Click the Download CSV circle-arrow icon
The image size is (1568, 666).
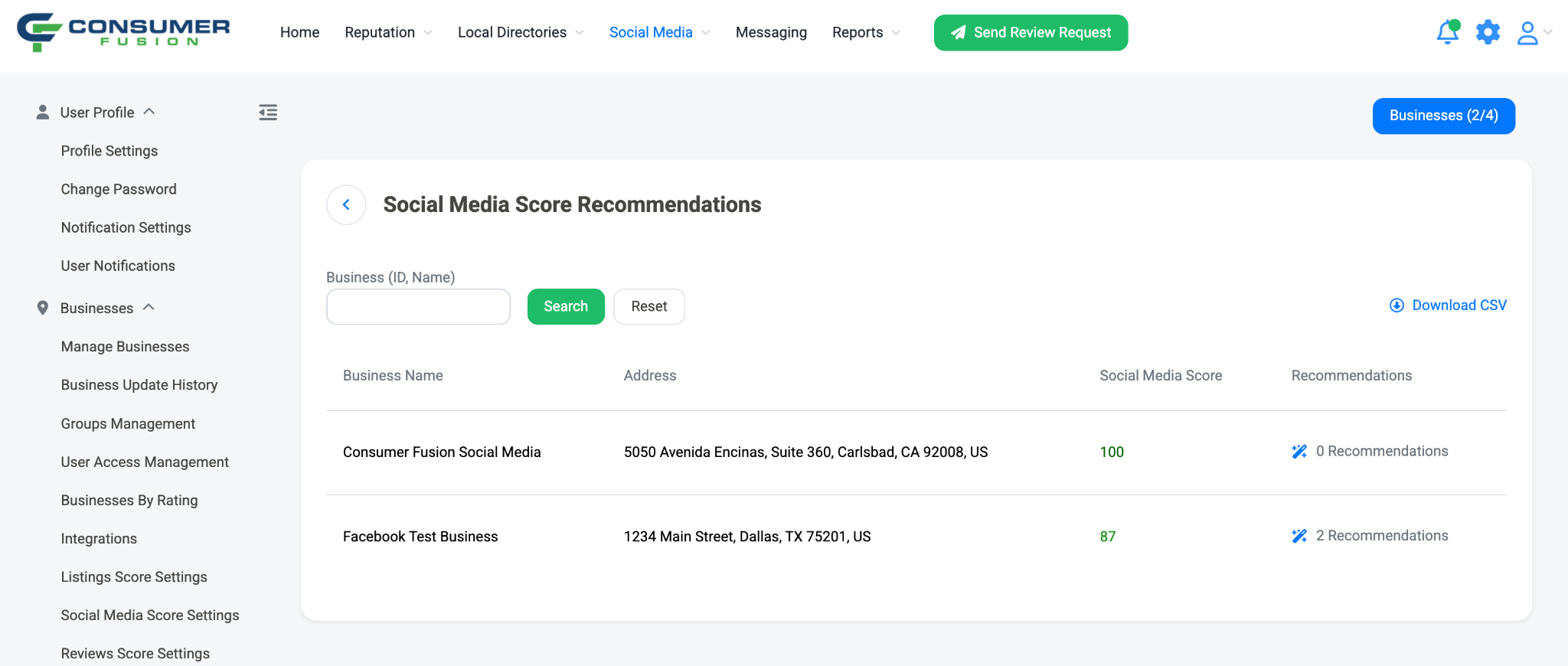pos(1396,305)
